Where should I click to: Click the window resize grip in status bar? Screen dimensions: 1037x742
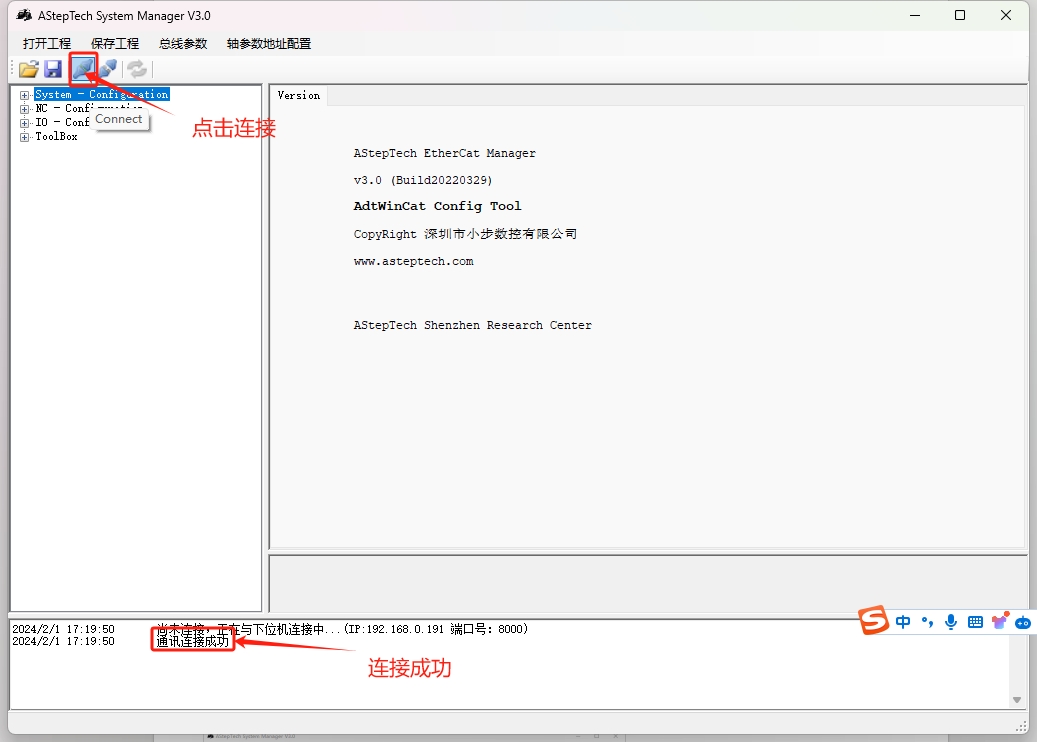tap(1022, 726)
